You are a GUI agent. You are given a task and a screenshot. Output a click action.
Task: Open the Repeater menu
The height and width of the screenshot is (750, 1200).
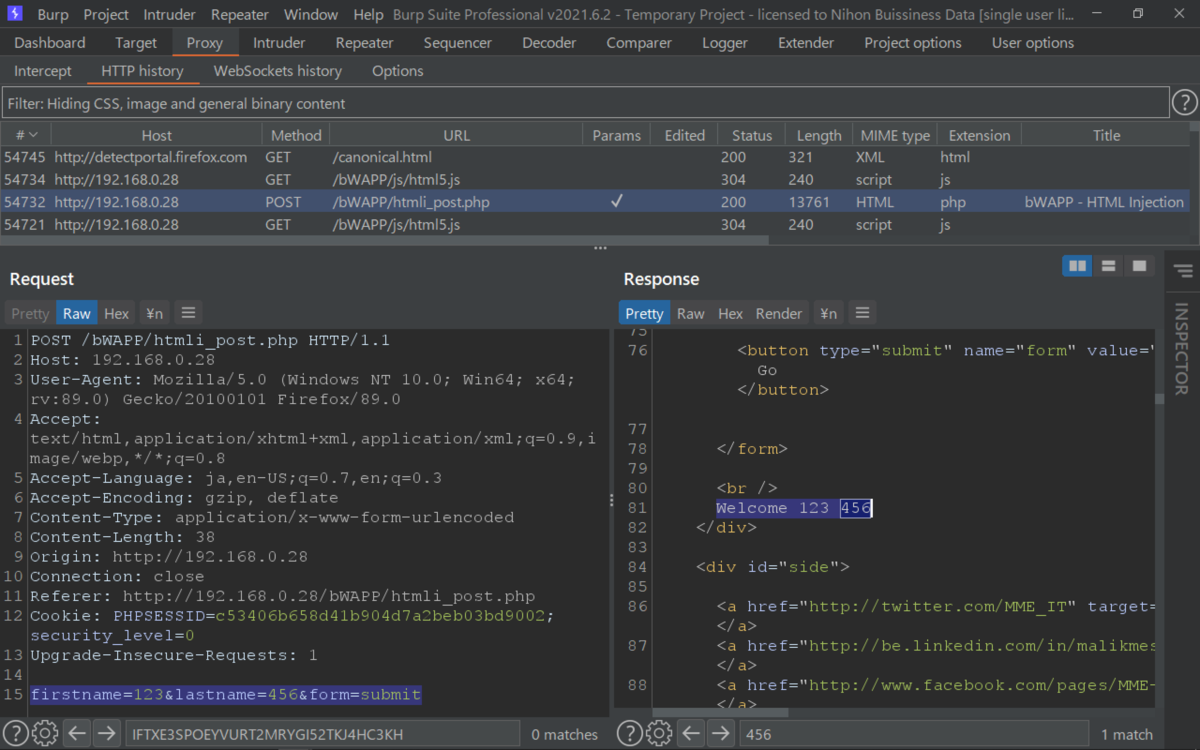[x=240, y=15]
